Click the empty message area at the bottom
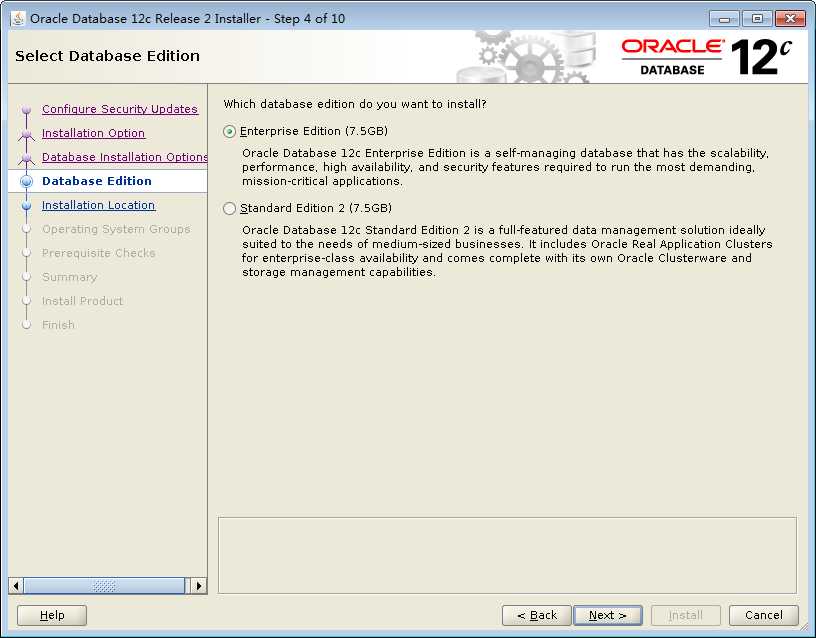 click(x=507, y=555)
